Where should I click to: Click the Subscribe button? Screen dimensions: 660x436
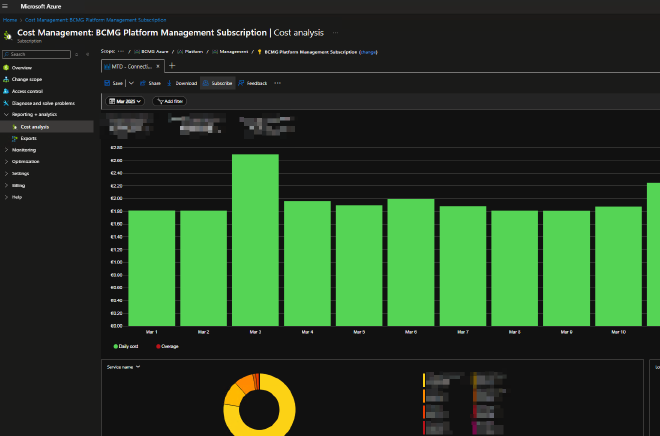217,83
